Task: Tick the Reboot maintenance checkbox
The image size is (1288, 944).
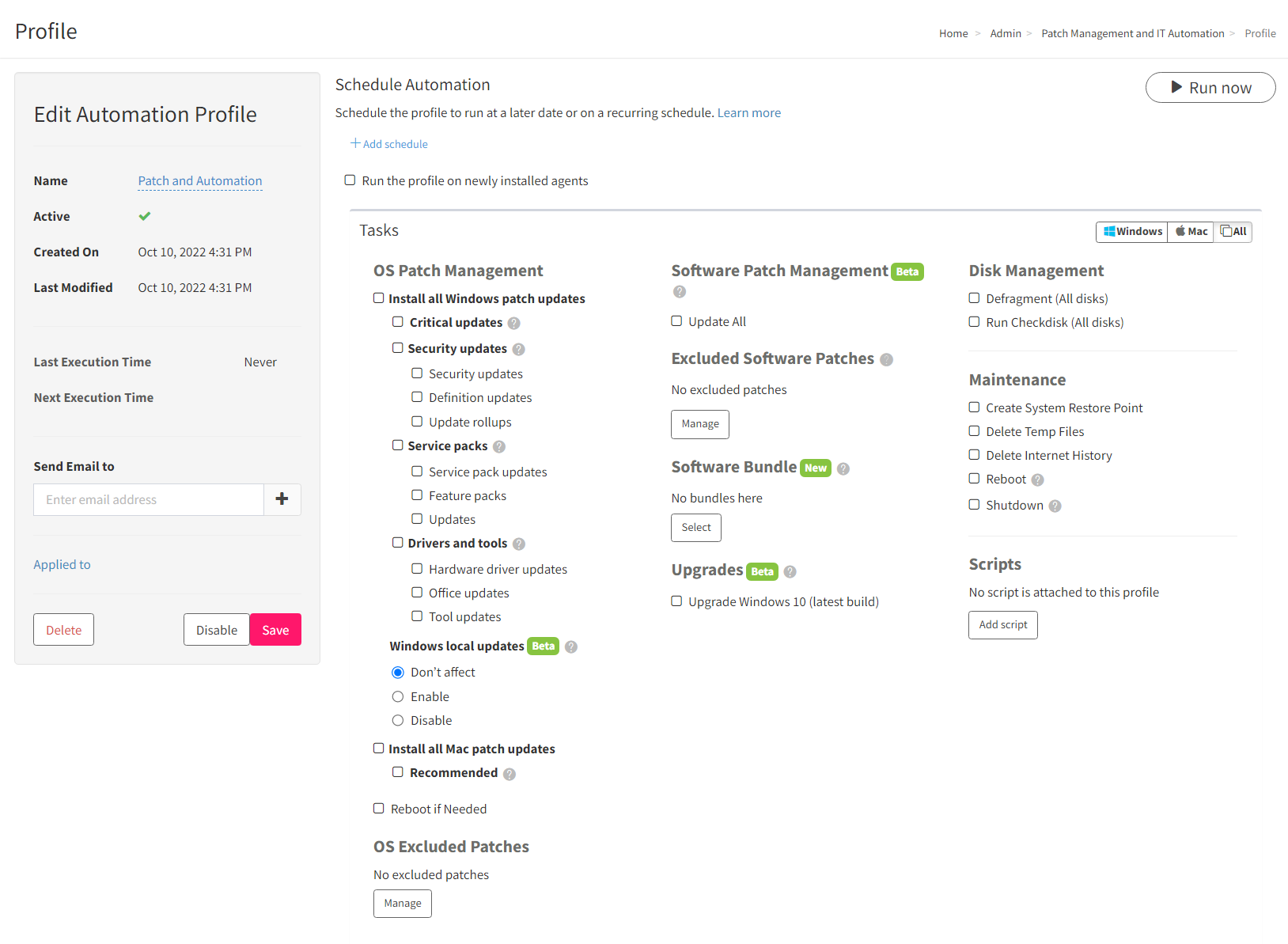Action: click(x=974, y=479)
